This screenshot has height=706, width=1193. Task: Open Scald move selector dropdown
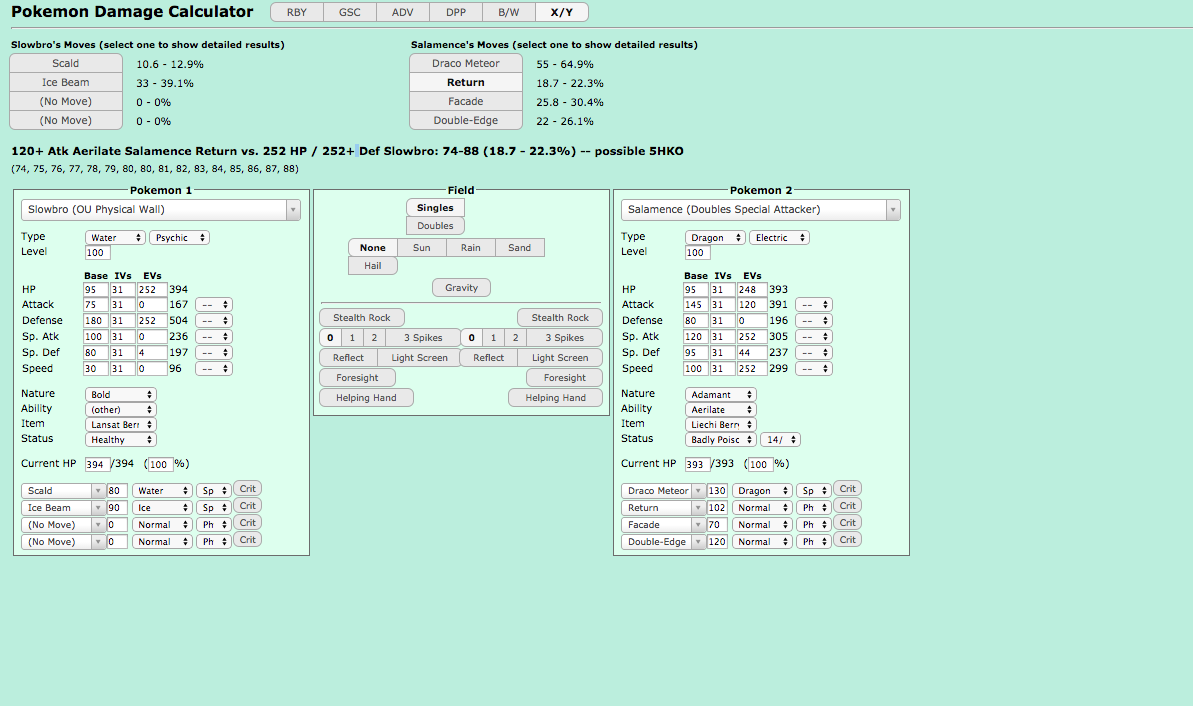point(63,491)
